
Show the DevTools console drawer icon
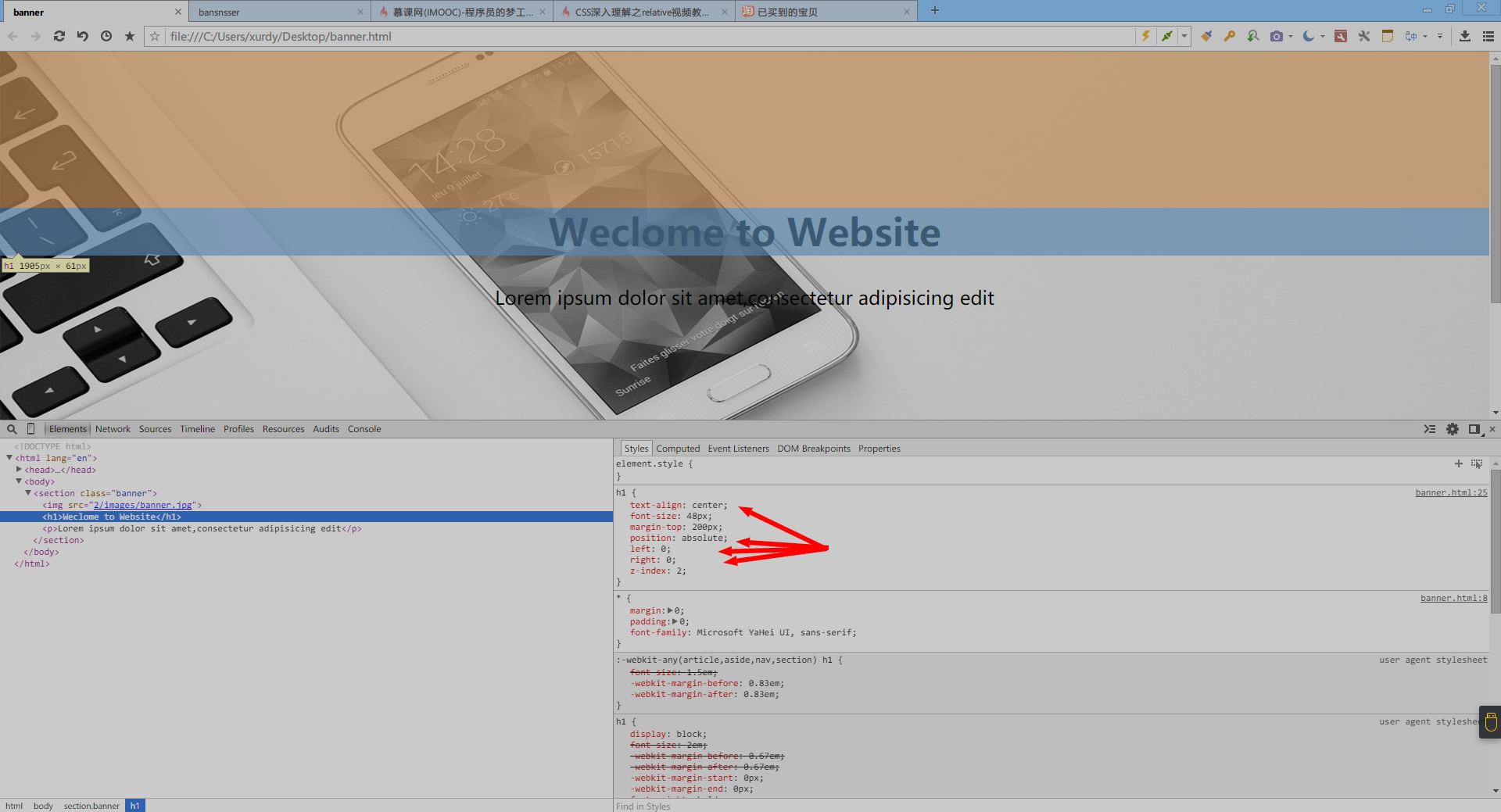tap(1430, 429)
